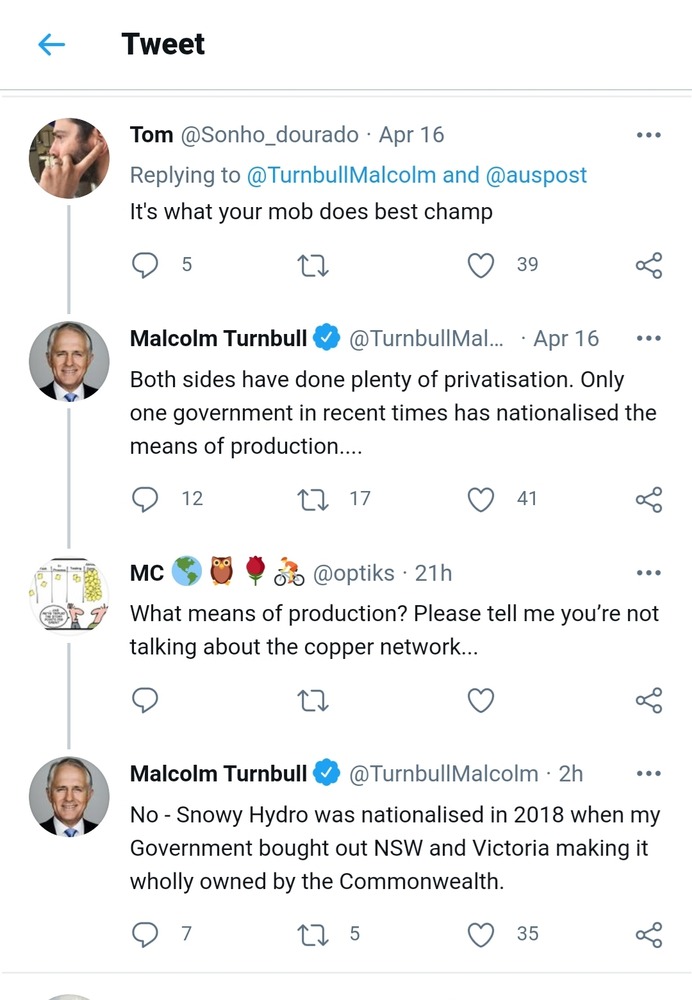Retweet Tom's tweet about your mob
This screenshot has height=1000, width=692.
click(313, 265)
